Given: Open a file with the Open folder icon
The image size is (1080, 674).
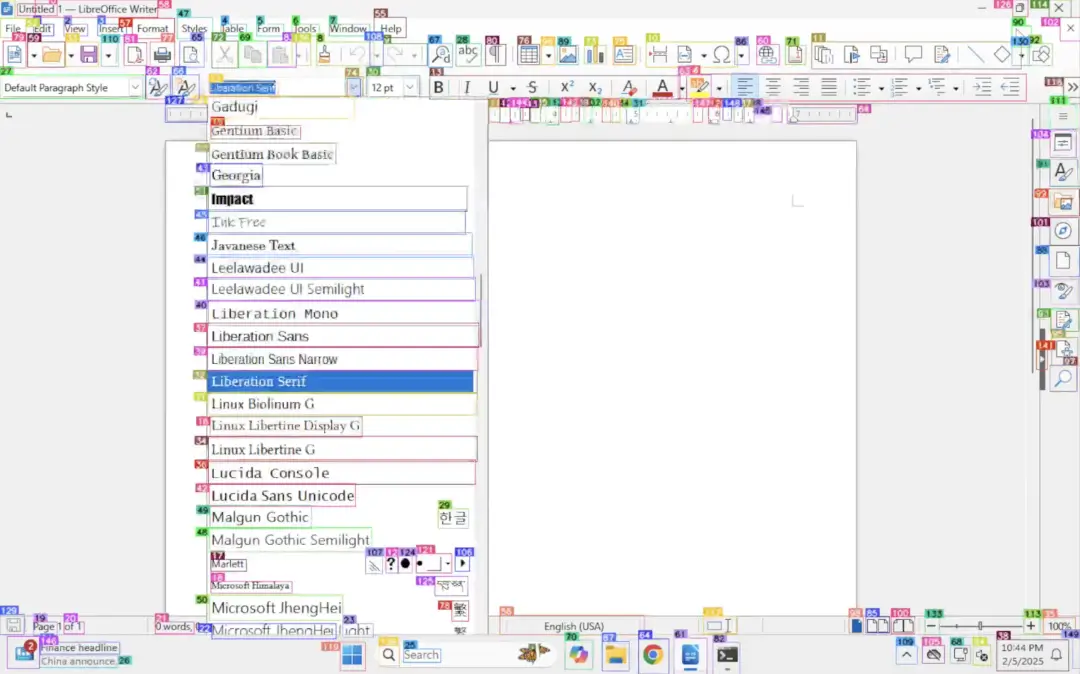Looking at the screenshot, I should (52, 54).
